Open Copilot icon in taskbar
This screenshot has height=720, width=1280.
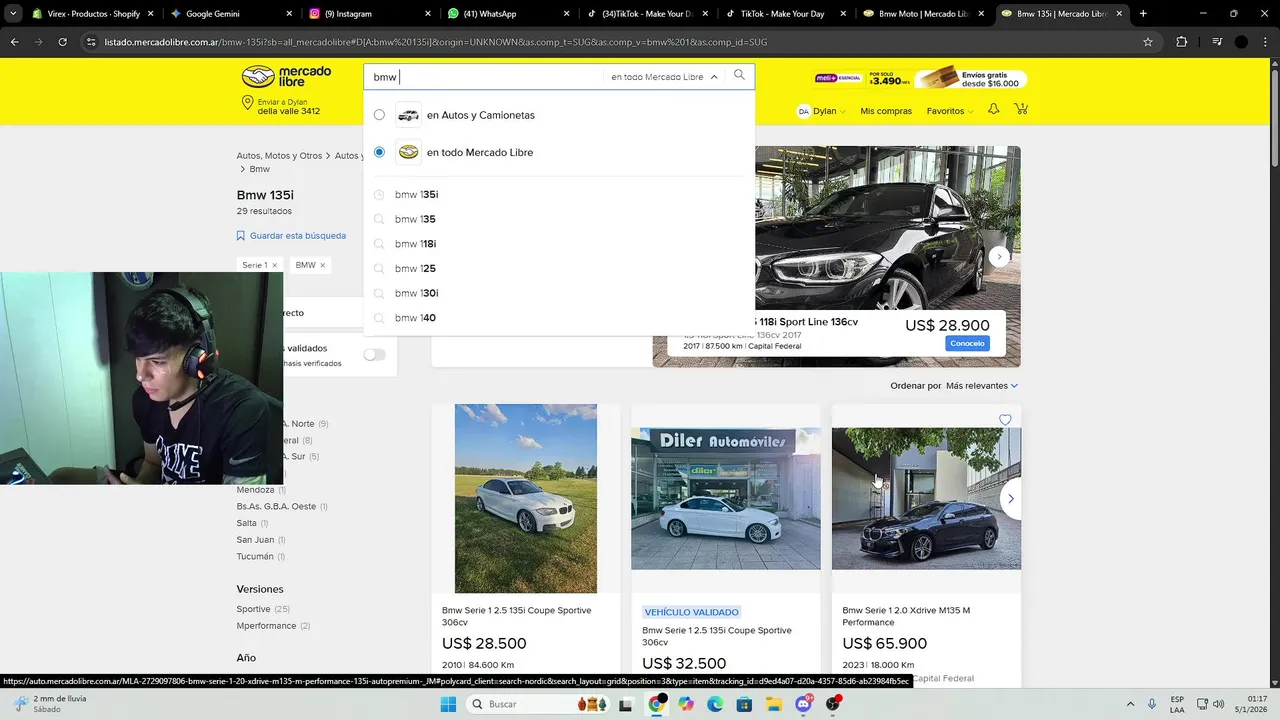[x=685, y=704]
